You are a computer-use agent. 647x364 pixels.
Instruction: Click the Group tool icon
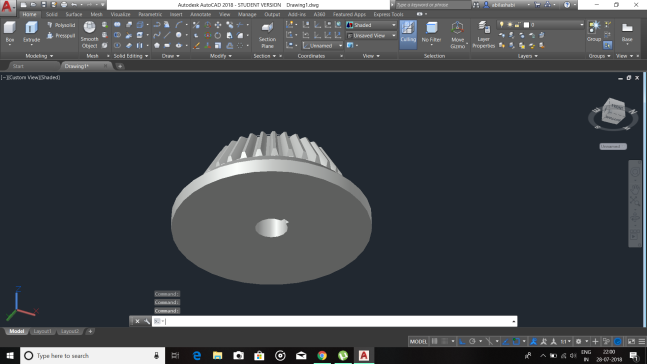594,31
